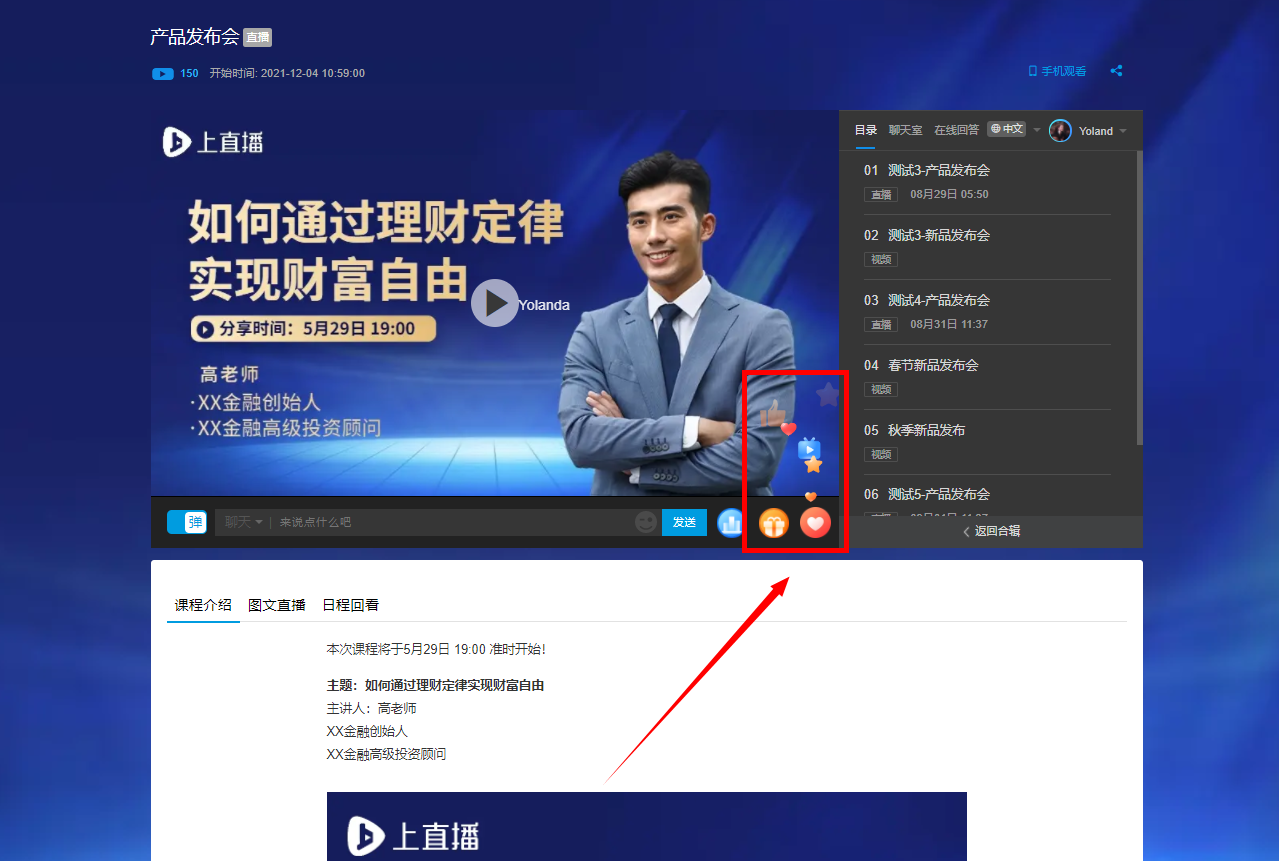The height and width of the screenshot is (861, 1279).
Task: Play the video with the center play button
Action: pos(494,303)
